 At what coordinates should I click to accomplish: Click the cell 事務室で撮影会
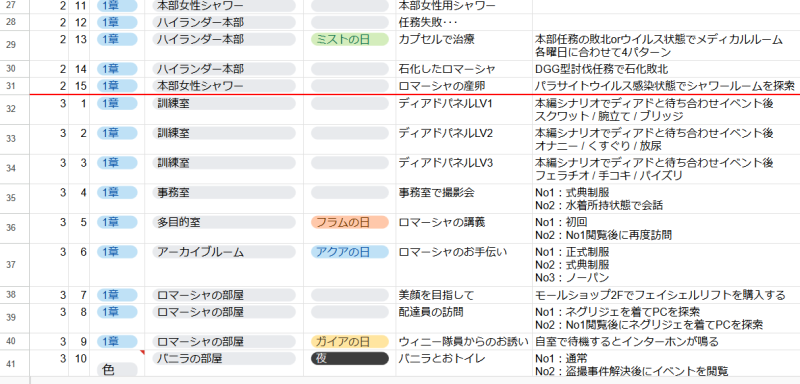point(463,198)
